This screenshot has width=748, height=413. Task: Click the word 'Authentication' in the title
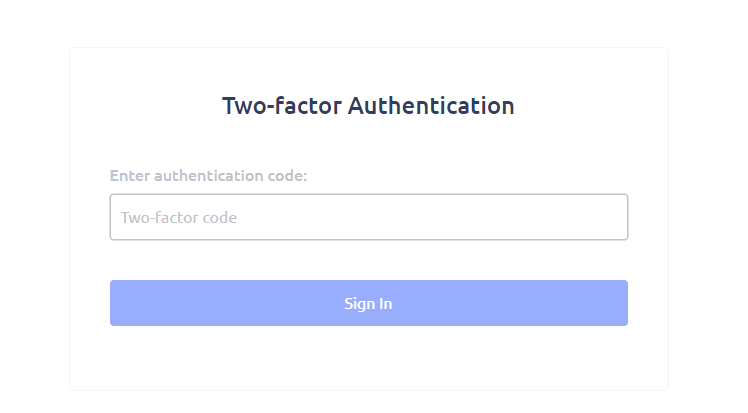(x=431, y=105)
